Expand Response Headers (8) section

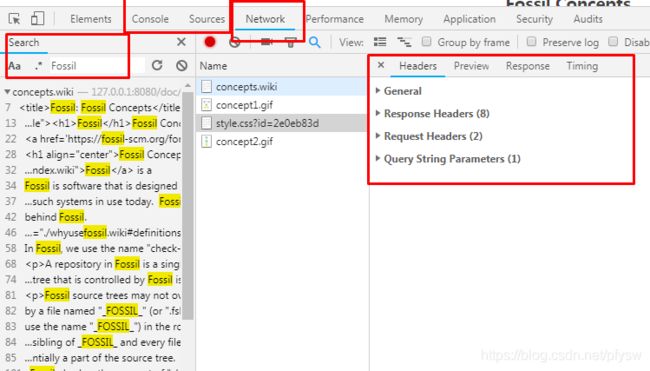[x=432, y=114]
